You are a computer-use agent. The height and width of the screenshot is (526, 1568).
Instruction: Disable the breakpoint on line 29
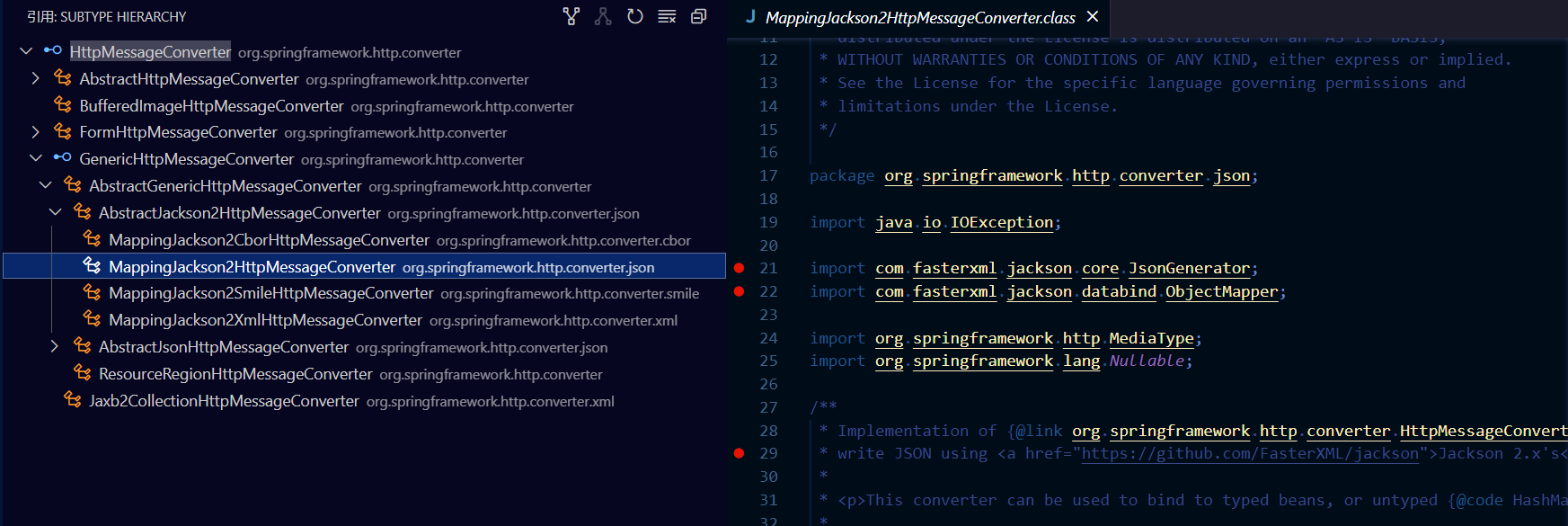tap(739, 453)
